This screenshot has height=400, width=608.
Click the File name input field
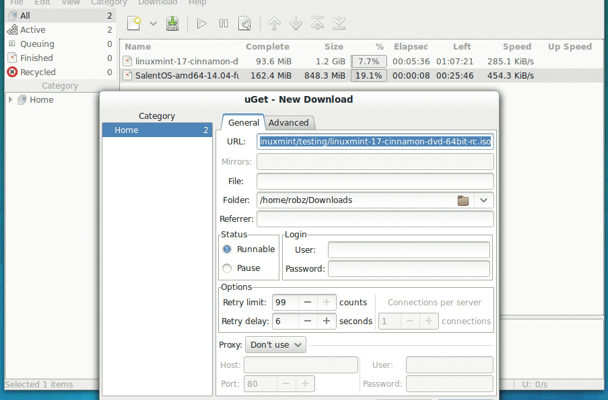click(x=375, y=181)
